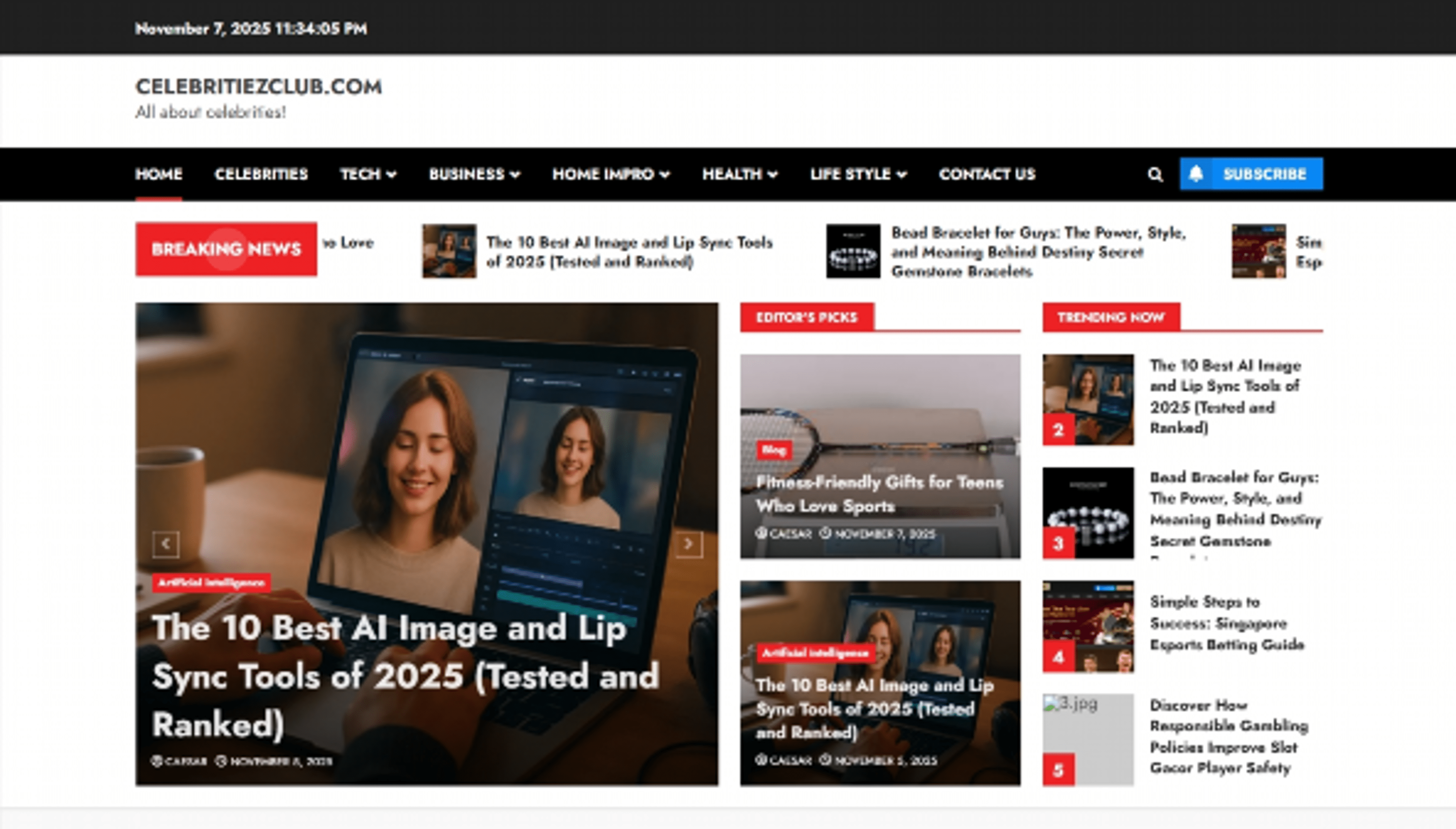
Task: Open bead bracelet thumbnail in breaking news
Action: coord(853,251)
